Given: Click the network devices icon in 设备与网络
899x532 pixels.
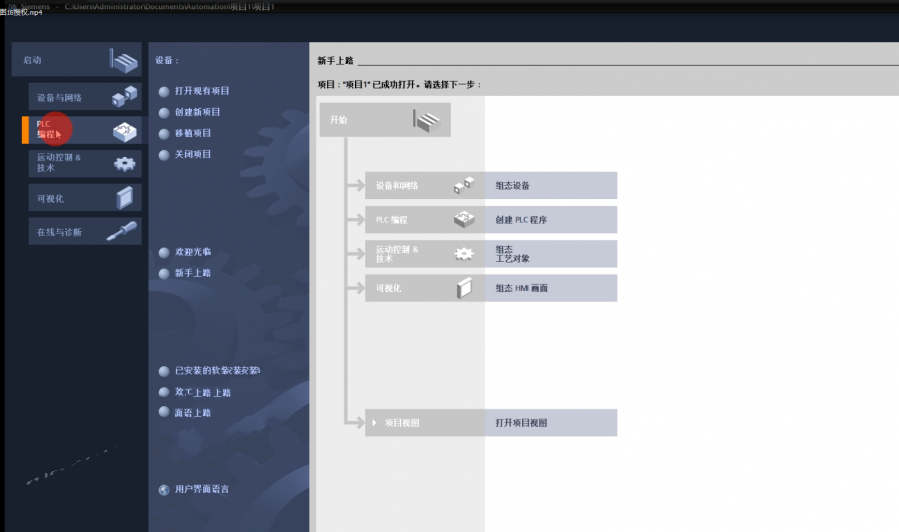Looking at the screenshot, I should [124, 96].
